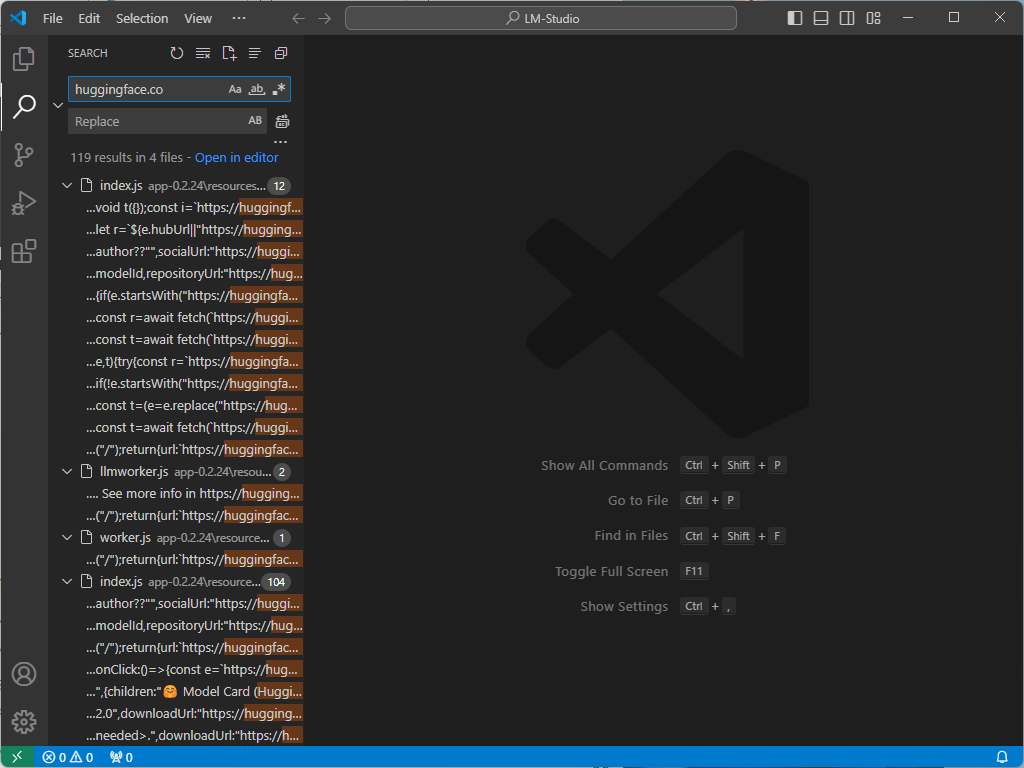Open result '...void t({});const i=`https://'

(x=194, y=208)
